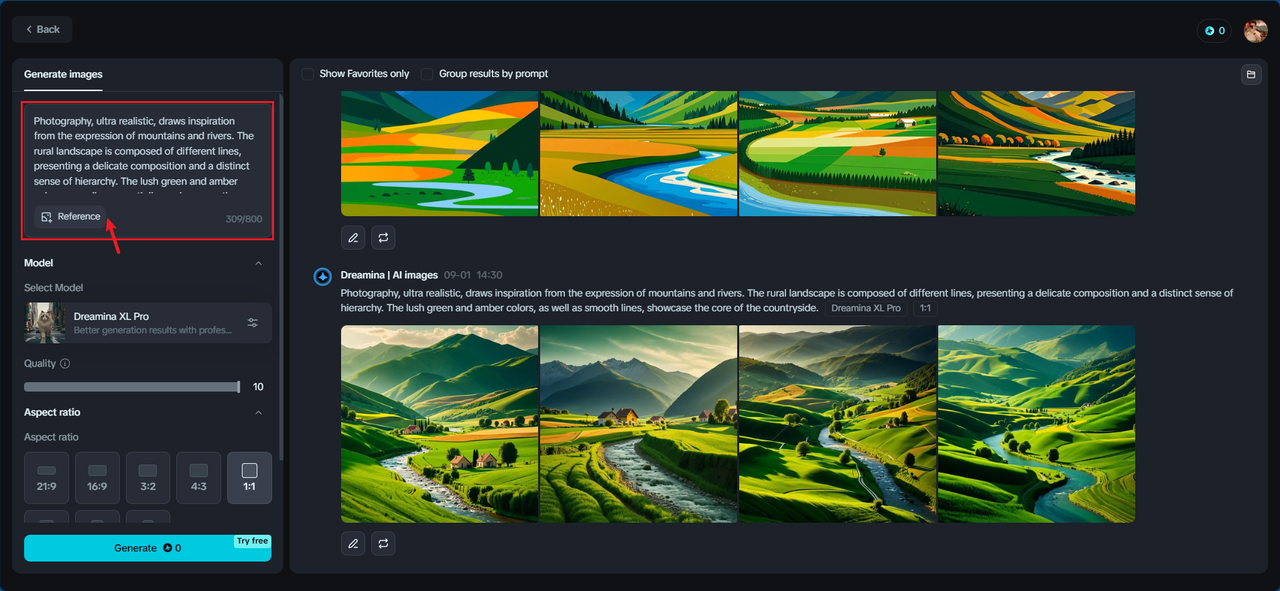1280x591 pixels.
Task: Enable Group results by prompt checkbox
Action: click(x=427, y=74)
